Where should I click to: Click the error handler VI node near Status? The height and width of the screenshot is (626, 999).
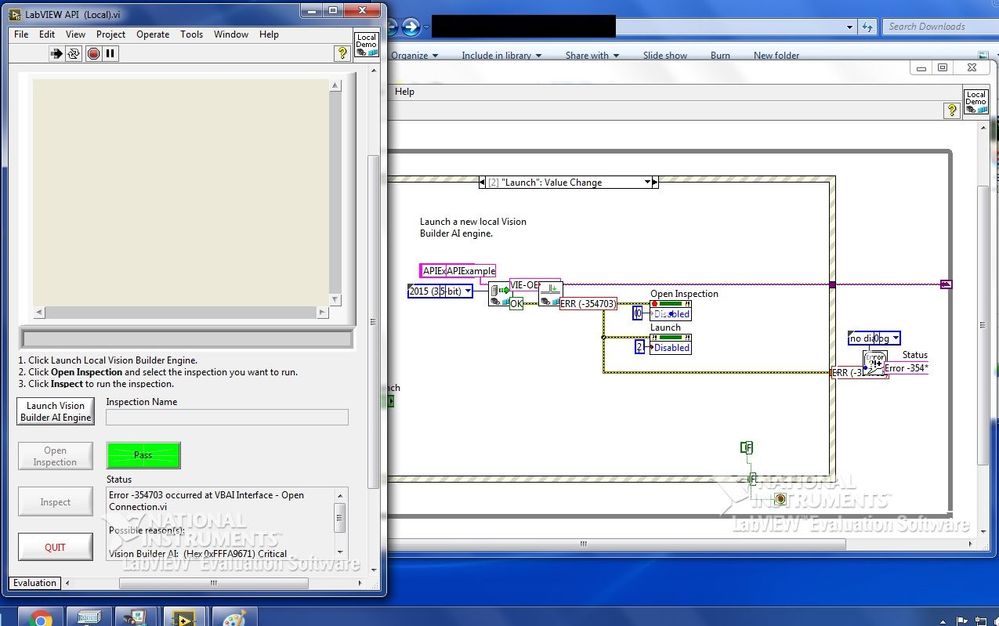coord(875,362)
